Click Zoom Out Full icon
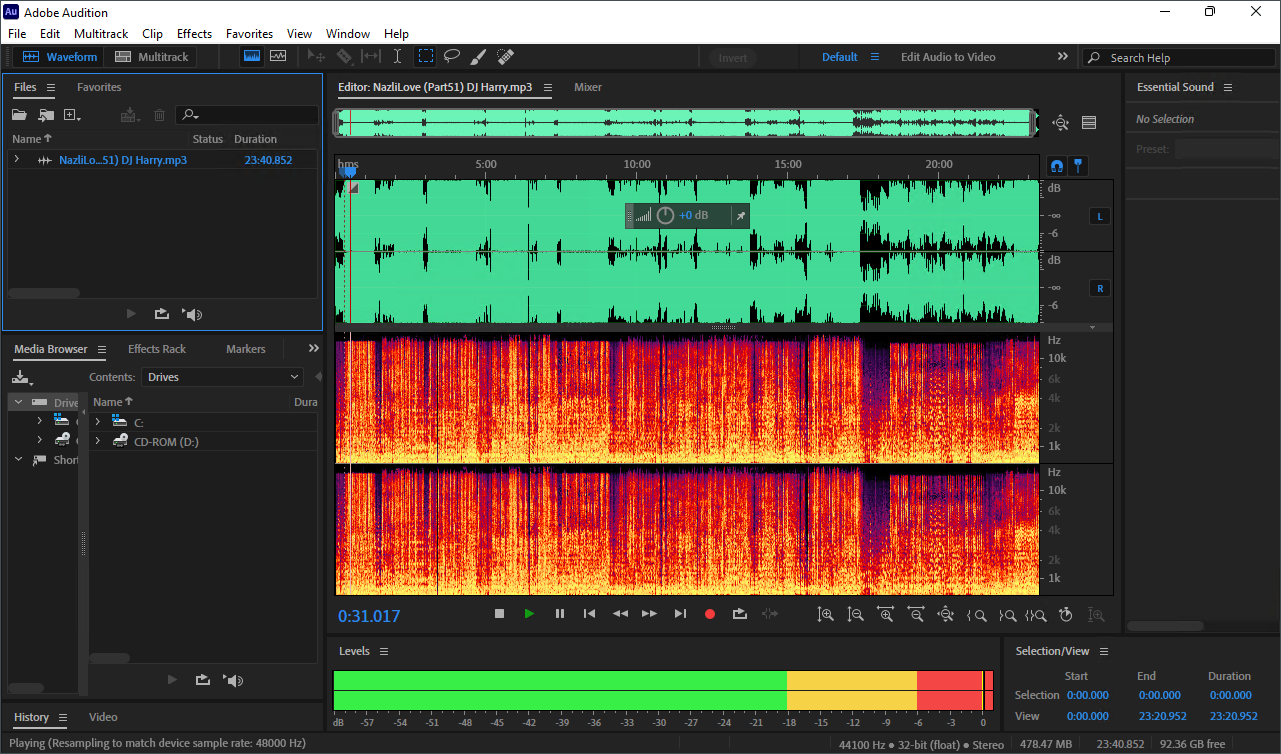This screenshot has width=1281, height=754. (945, 615)
